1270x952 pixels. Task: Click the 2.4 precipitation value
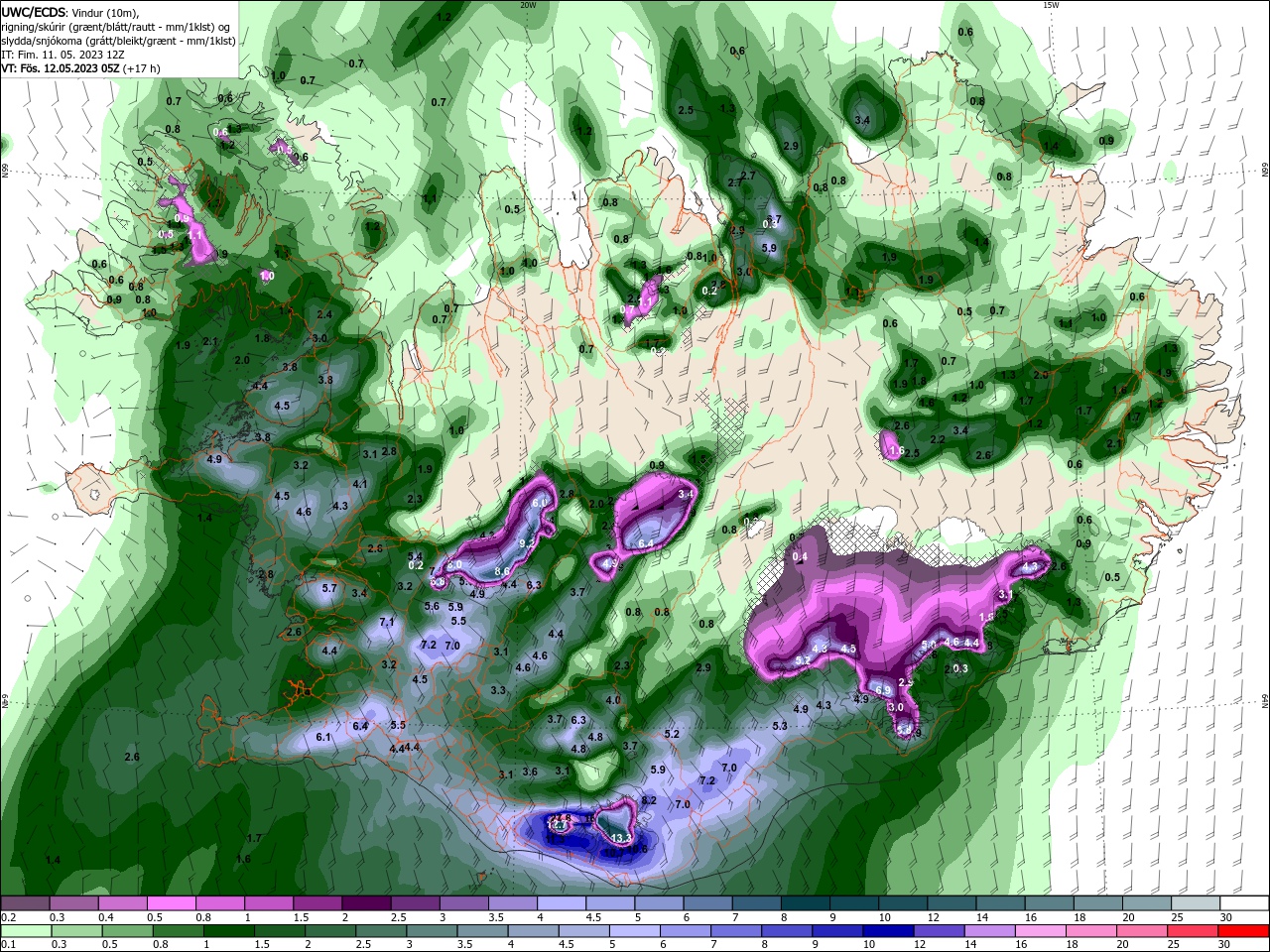point(324,314)
